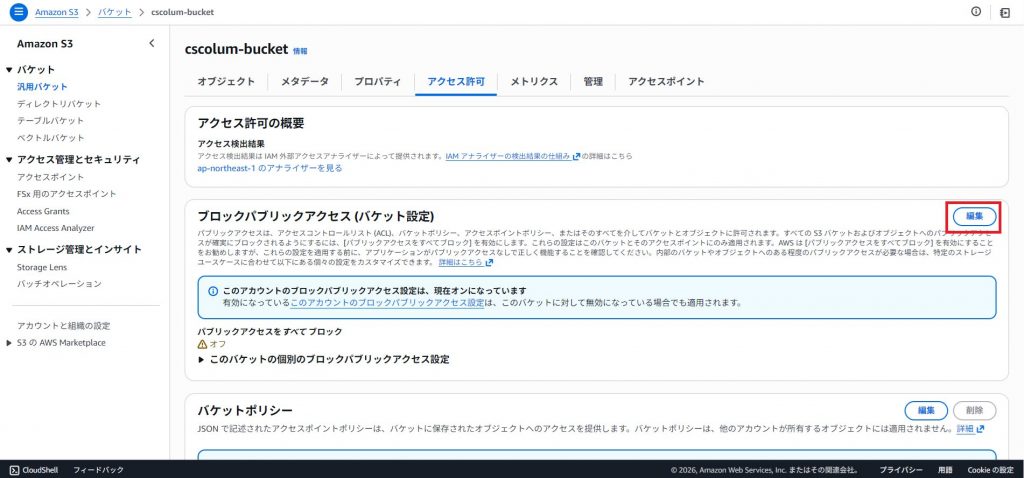Viewport: 1024px width, 478px height.
Task: Open ap-northeast-1 のアナライザーを見る link
Action: pyautogui.click(x=270, y=168)
